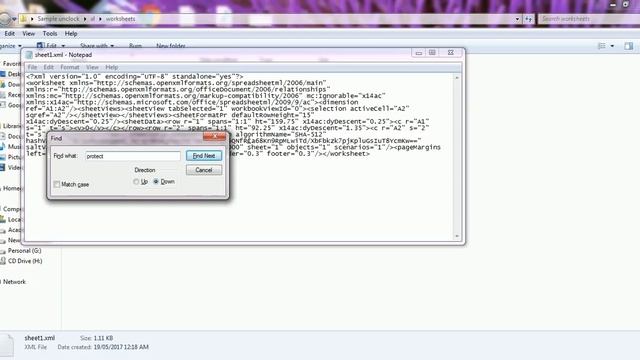Click Explorer window minimize button
The width and height of the screenshot is (640, 360).
click(613, 4)
